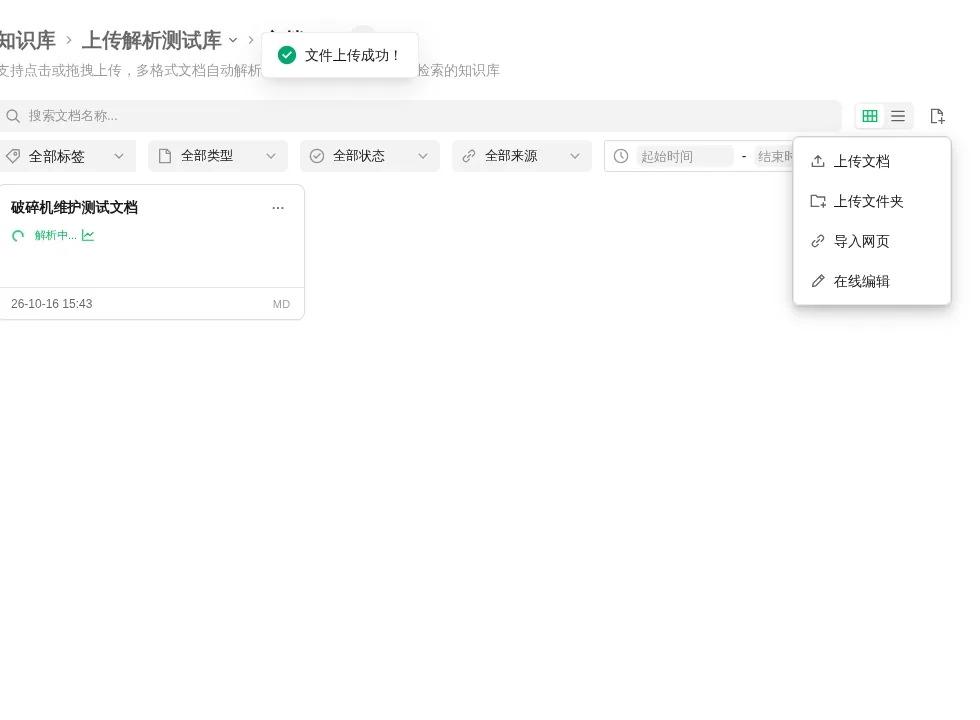Screen dimensions: 980x720
Task: Click the 起始时间 date field
Action: (684, 156)
